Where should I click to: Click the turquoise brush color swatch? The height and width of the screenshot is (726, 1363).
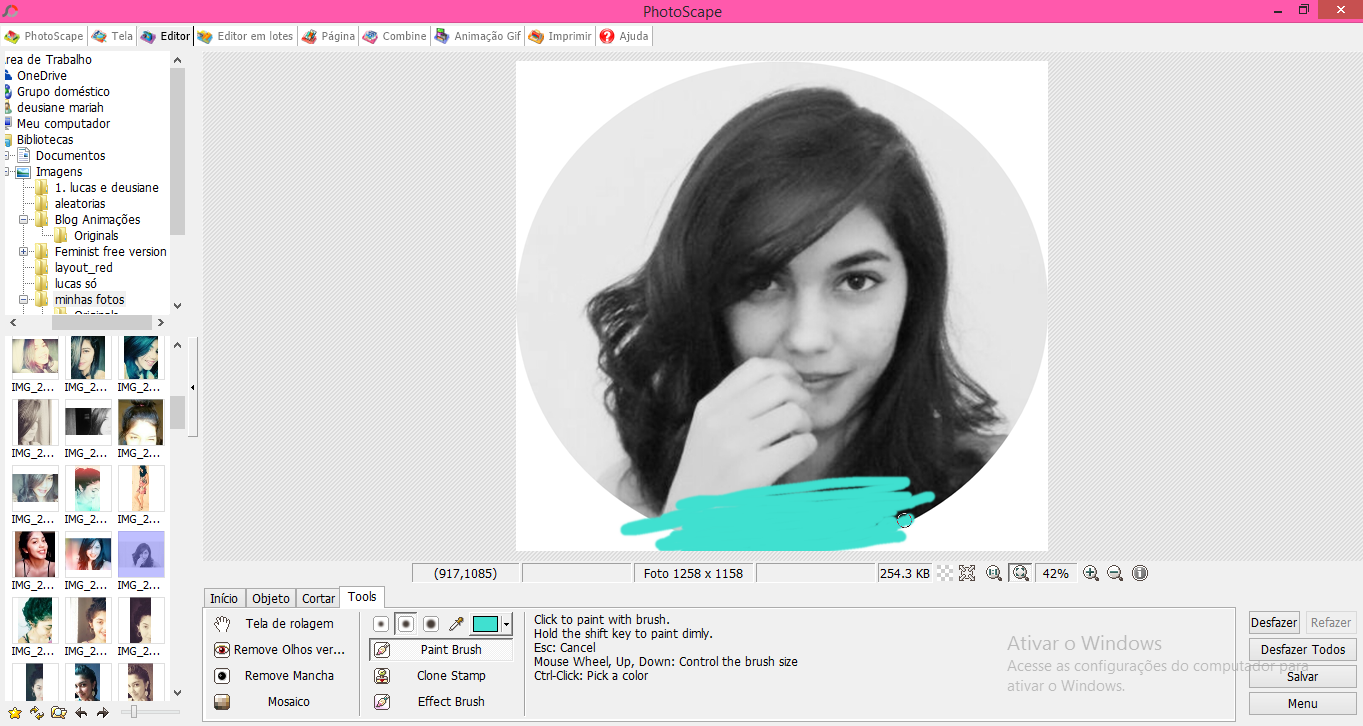pos(486,624)
